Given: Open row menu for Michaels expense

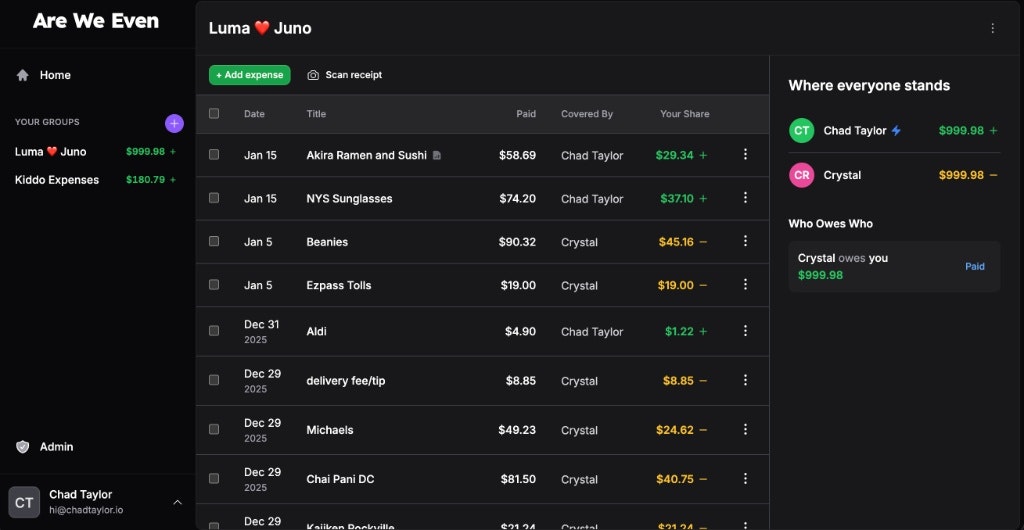Looking at the screenshot, I should [745, 429].
